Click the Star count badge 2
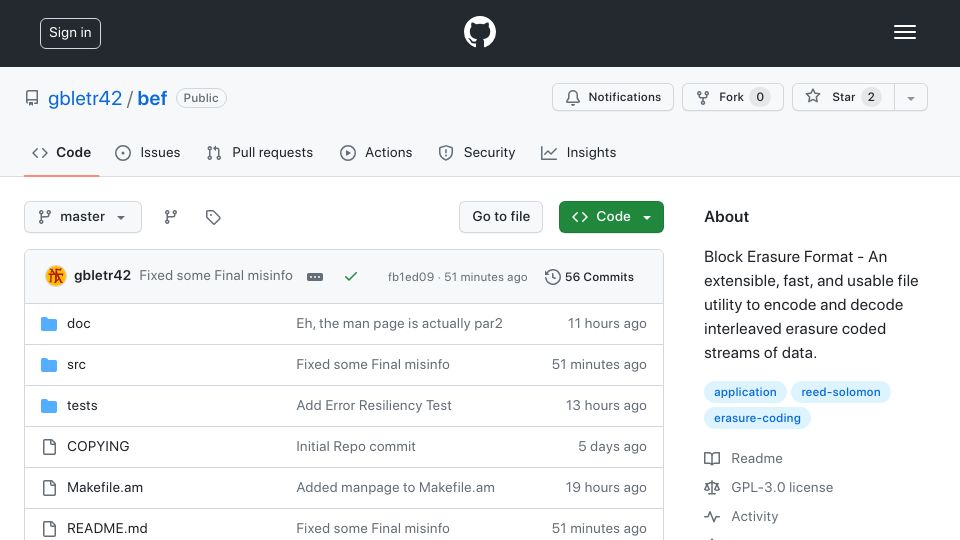This screenshot has width=960, height=540. (x=871, y=97)
